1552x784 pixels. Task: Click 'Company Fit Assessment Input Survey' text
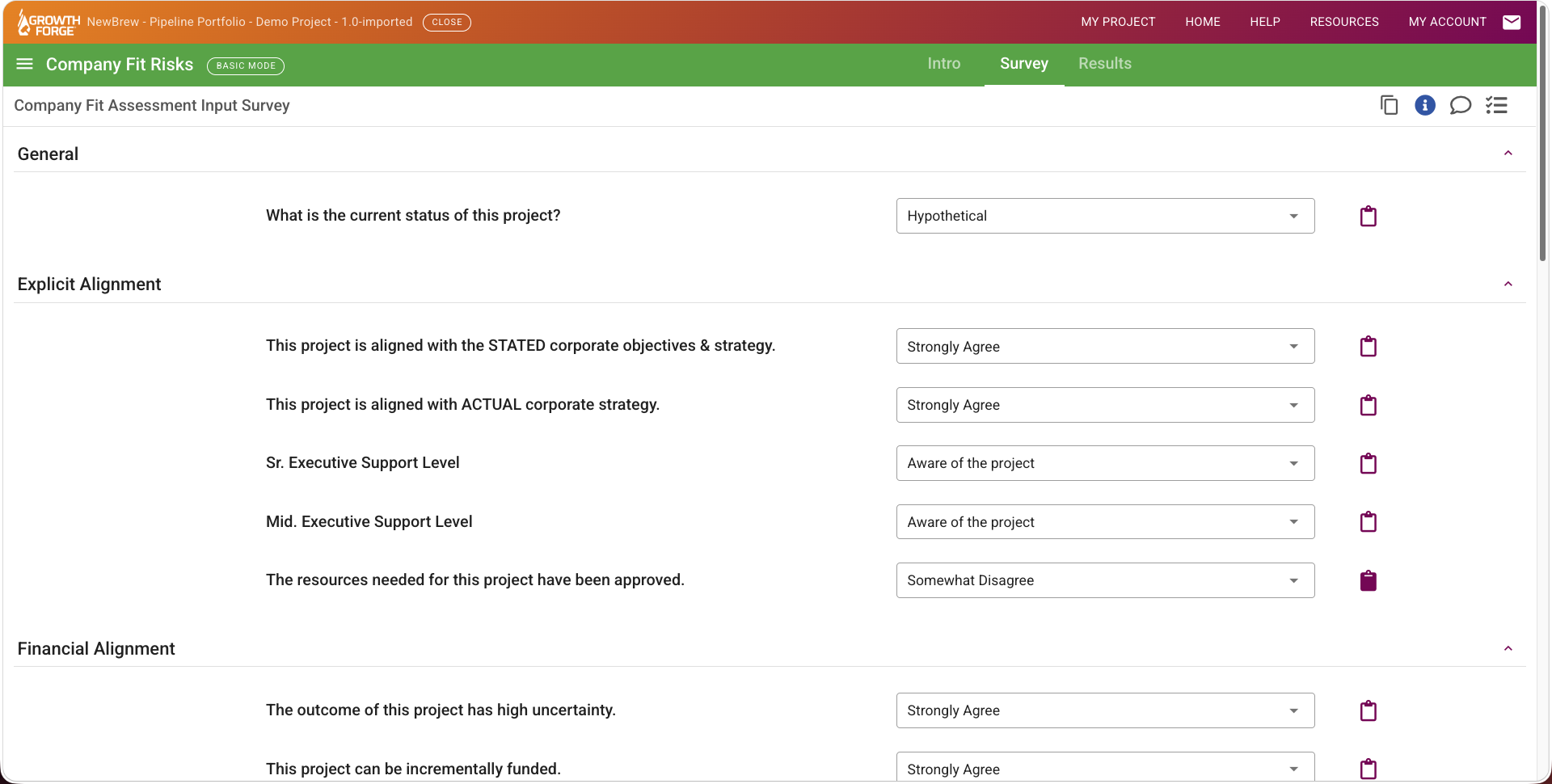coord(152,106)
